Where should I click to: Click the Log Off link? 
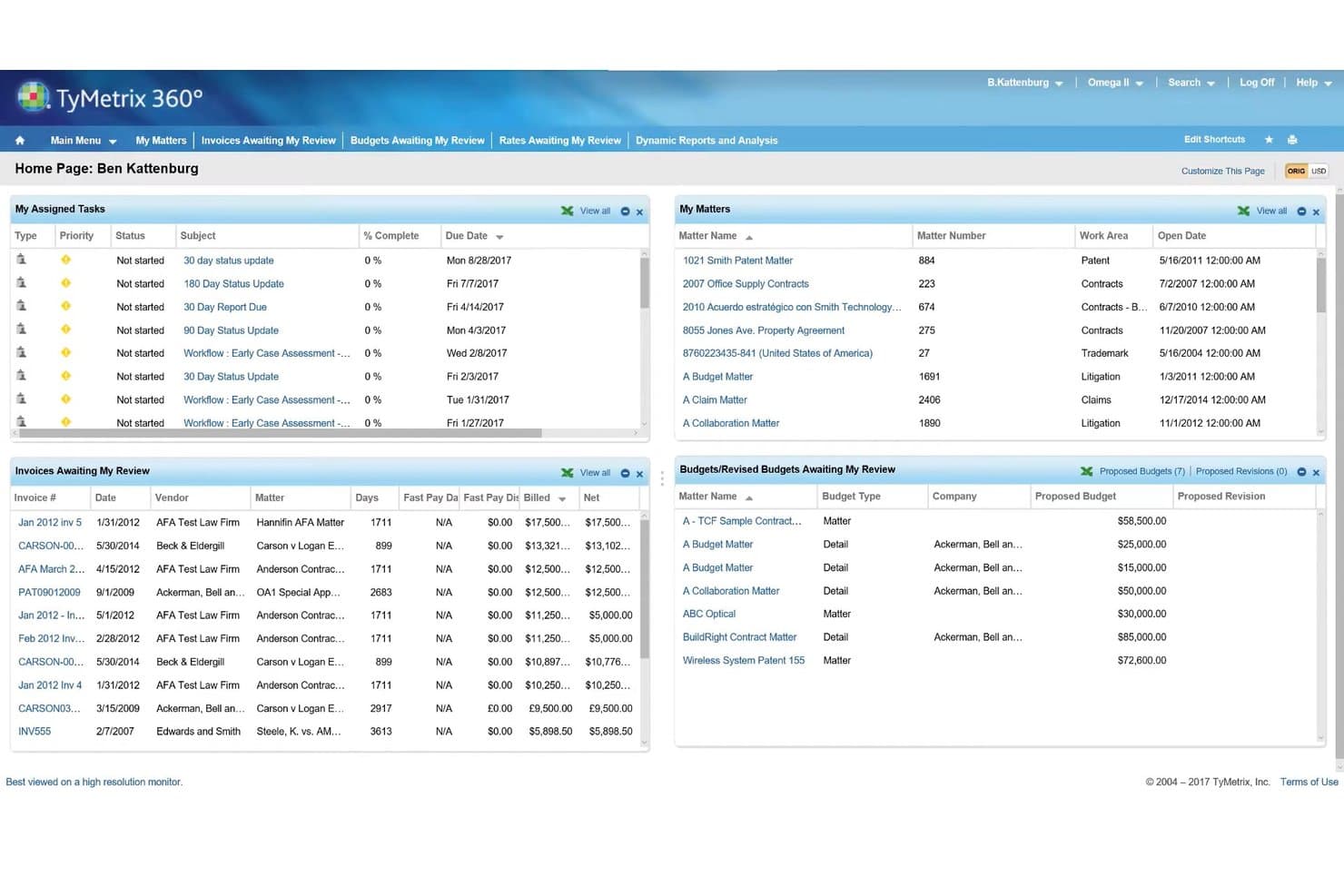pyautogui.click(x=1257, y=83)
